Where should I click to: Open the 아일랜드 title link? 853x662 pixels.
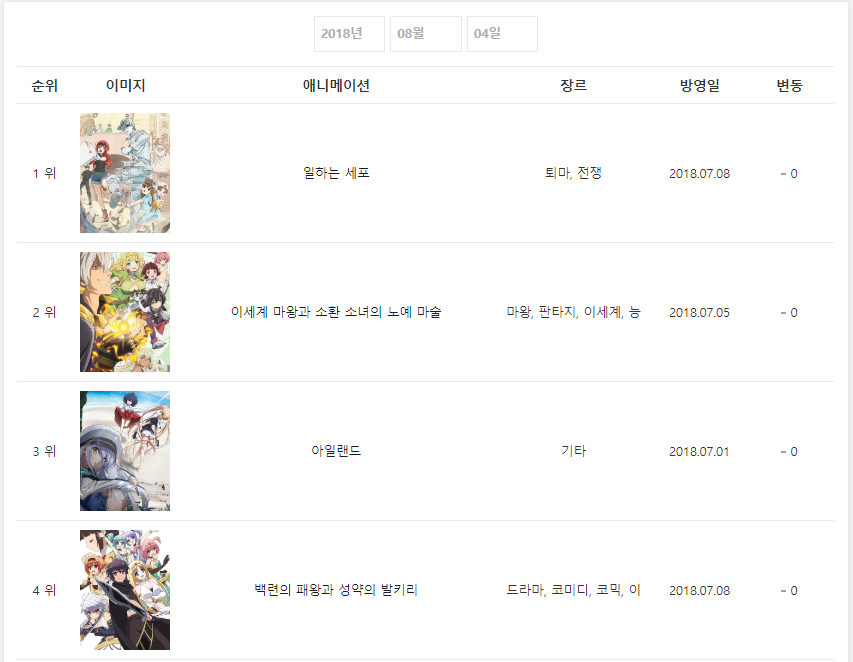click(x=336, y=451)
